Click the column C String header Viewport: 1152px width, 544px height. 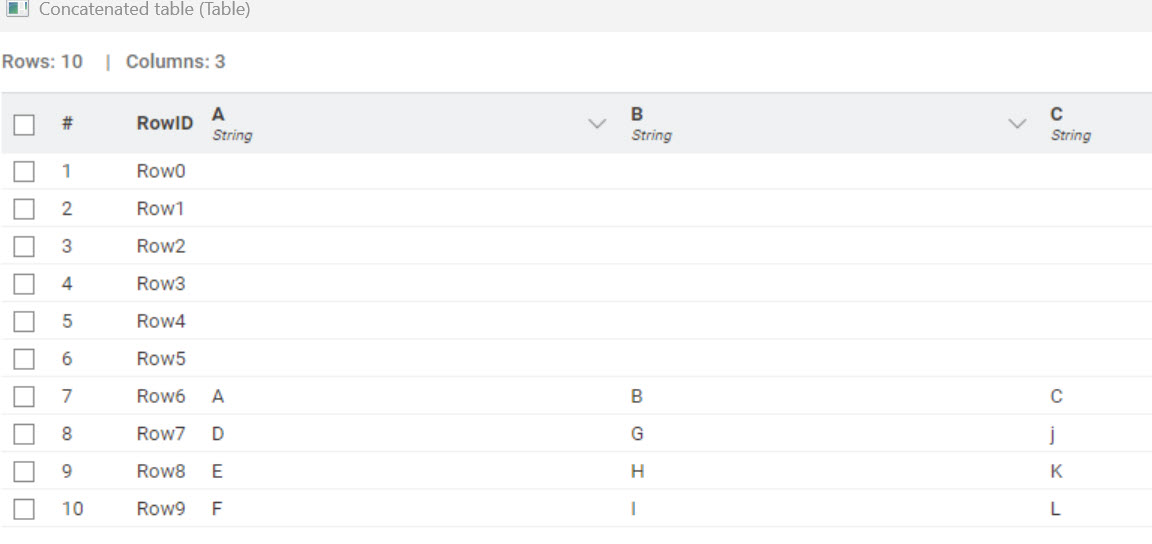(1069, 124)
